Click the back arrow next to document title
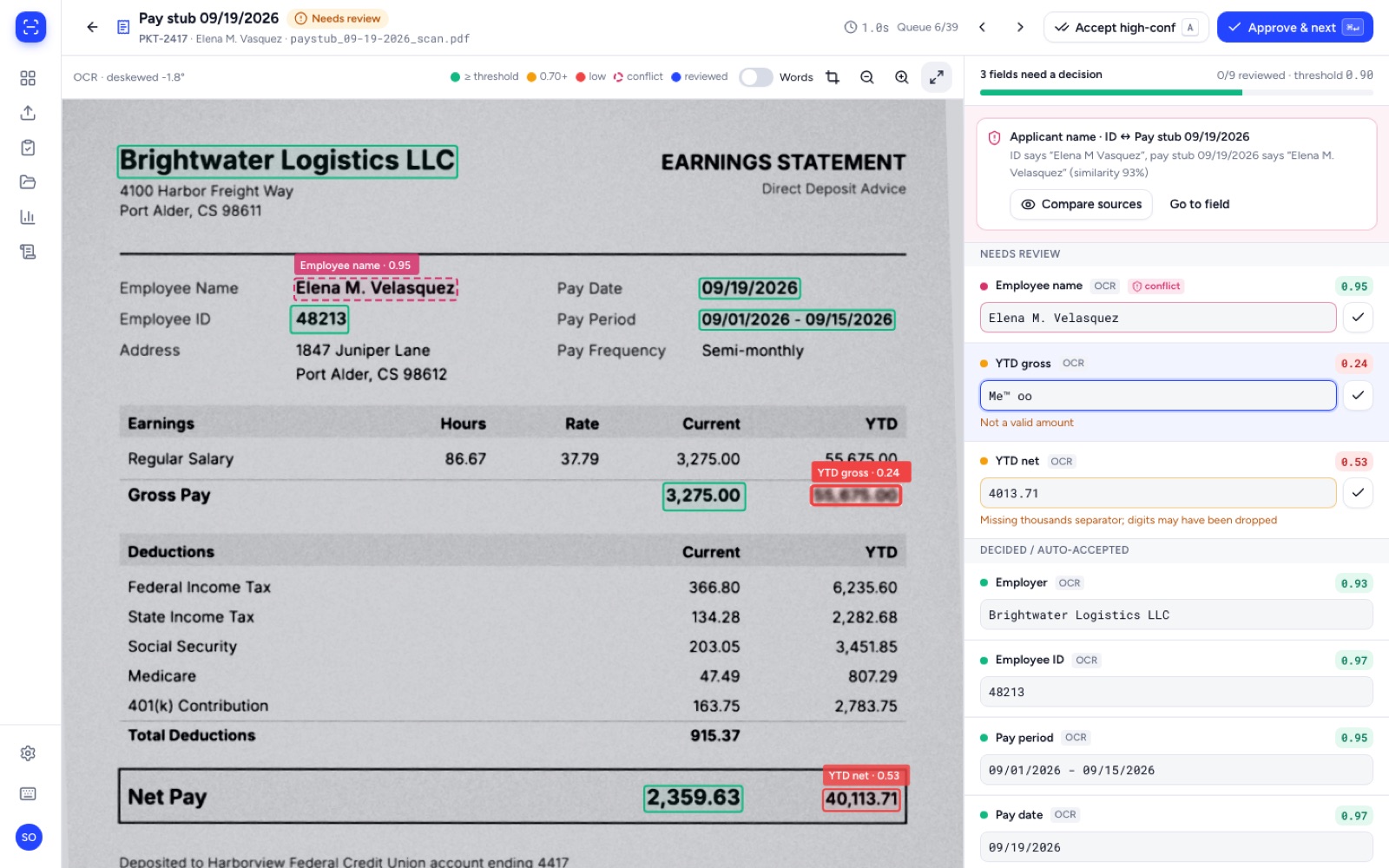 92,27
